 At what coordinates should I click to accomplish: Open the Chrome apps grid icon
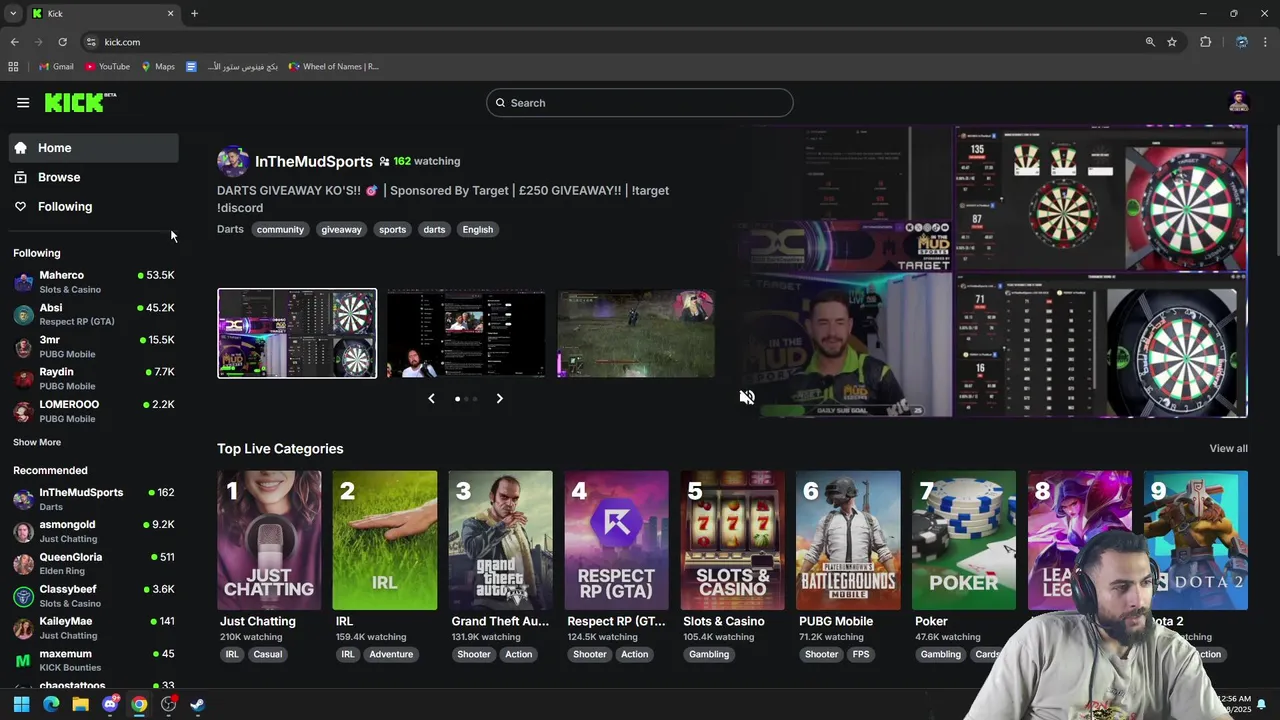pyautogui.click(x=13, y=67)
